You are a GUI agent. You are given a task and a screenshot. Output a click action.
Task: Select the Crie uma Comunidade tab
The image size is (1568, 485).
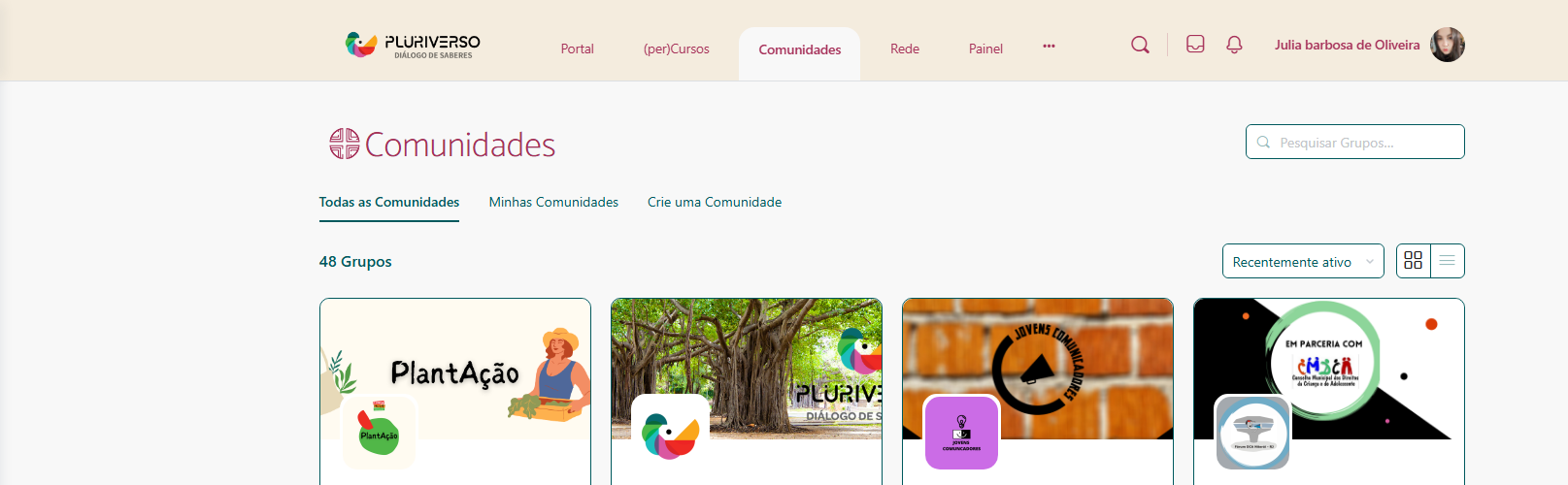pos(715,202)
